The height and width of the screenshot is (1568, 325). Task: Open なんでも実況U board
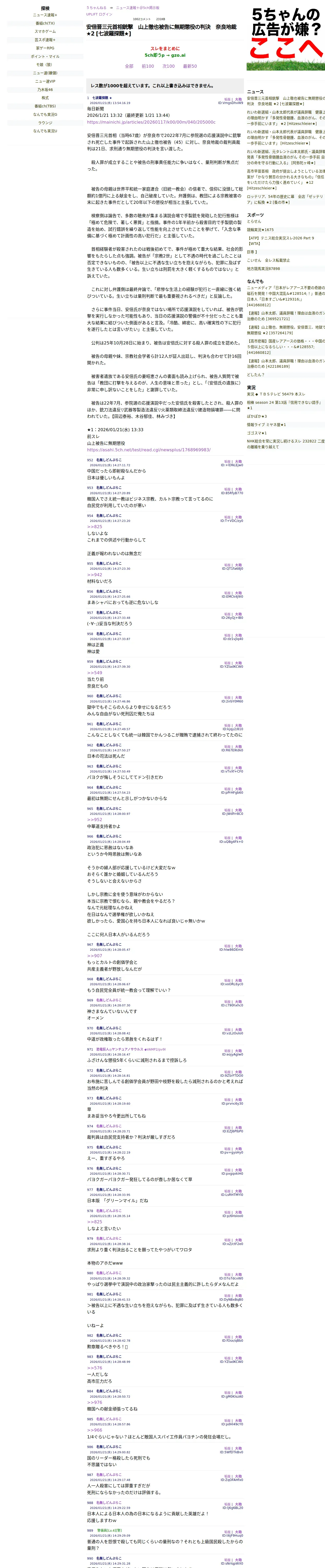pyautogui.click(x=45, y=131)
